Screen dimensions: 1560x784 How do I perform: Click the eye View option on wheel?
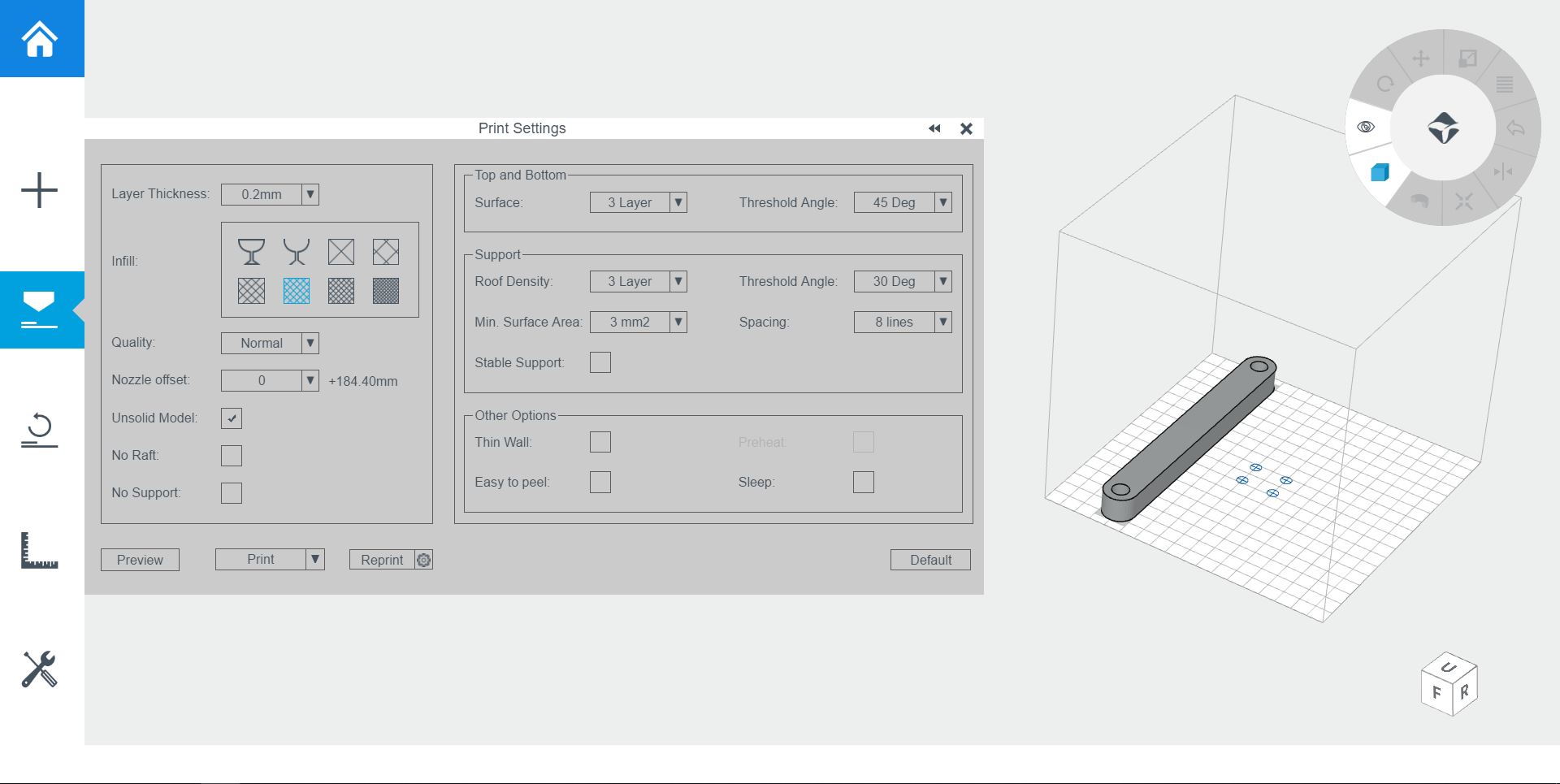(1366, 127)
